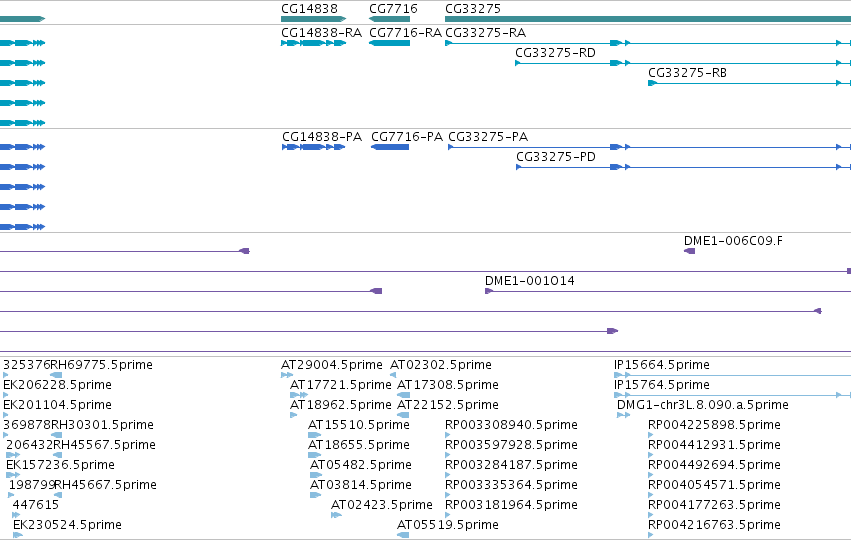The image size is (851, 540).
Task: Click EST RH30301.5prime
Action: (x=102, y=425)
